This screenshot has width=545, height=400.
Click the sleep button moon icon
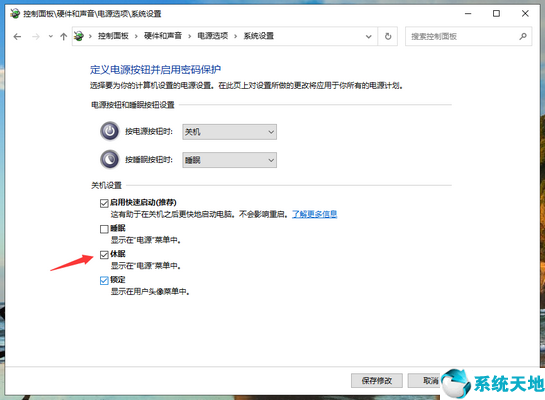(x=110, y=160)
